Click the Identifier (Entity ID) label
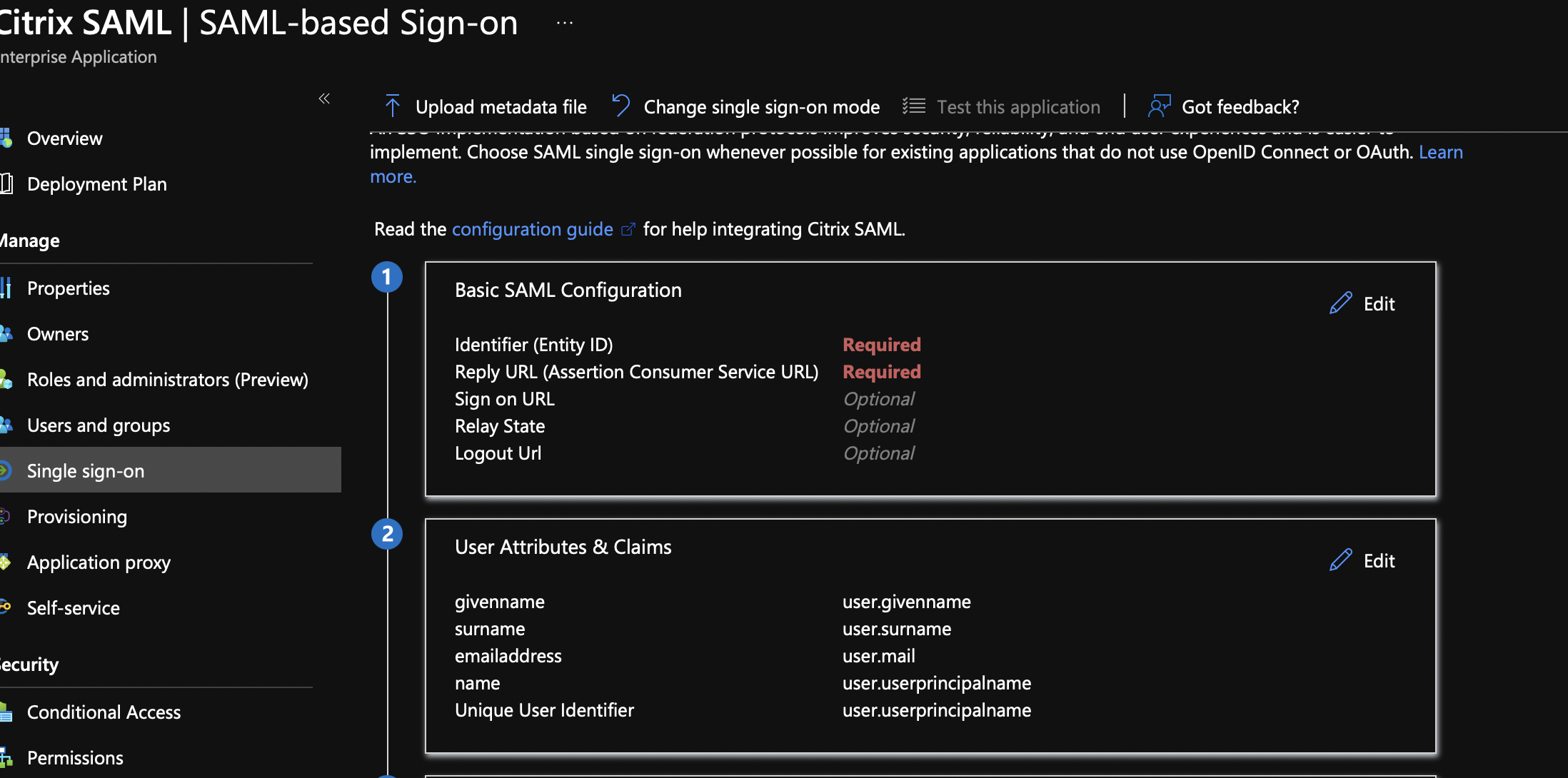This screenshot has height=778, width=1568. pyautogui.click(x=533, y=345)
